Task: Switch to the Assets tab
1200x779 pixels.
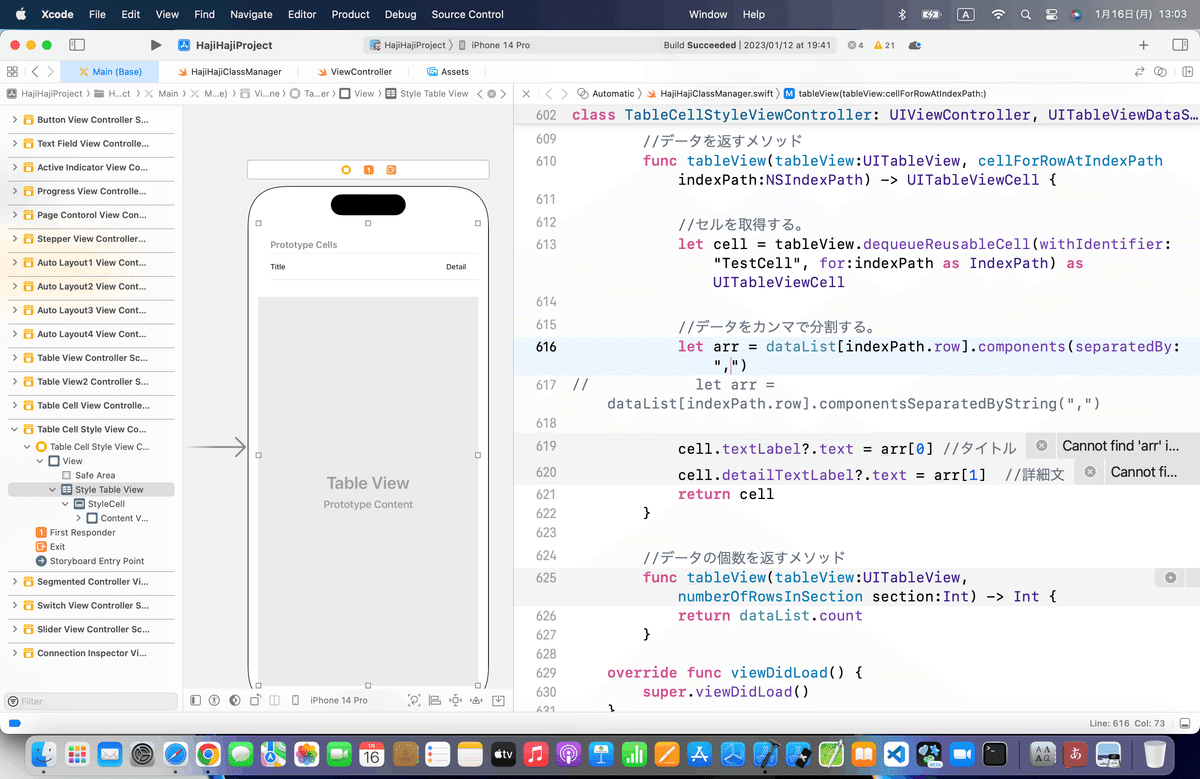Action: click(448, 72)
